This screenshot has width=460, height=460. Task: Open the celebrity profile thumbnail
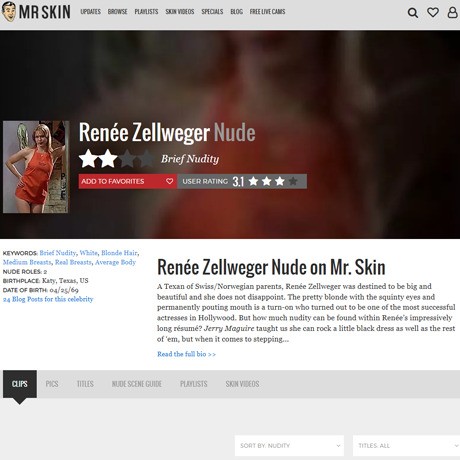point(35,167)
